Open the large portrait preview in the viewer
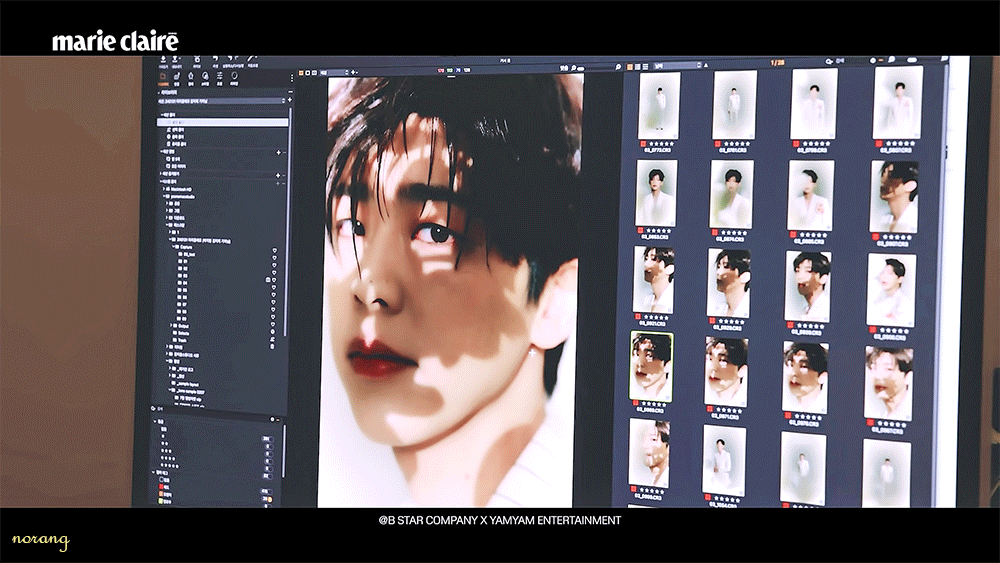 pos(451,291)
